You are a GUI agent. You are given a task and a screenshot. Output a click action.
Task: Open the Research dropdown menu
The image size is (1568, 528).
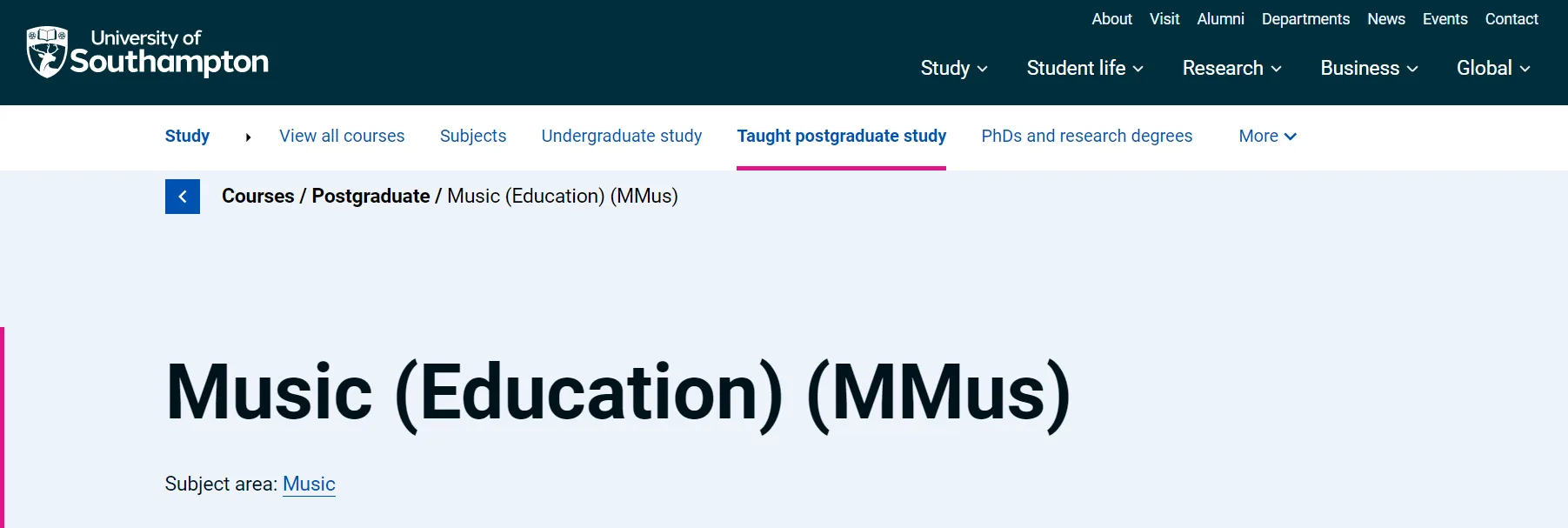(1231, 68)
